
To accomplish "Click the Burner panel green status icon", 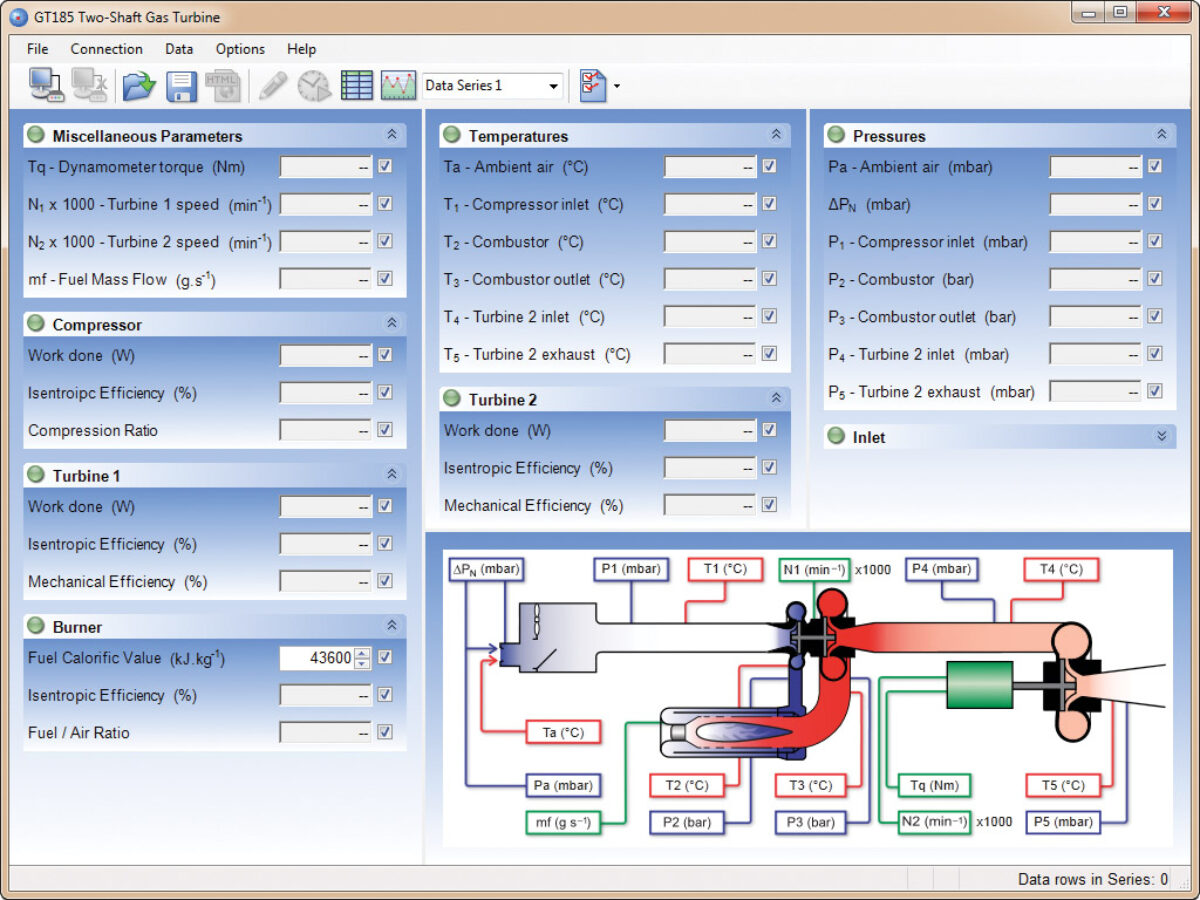I will point(36,626).
